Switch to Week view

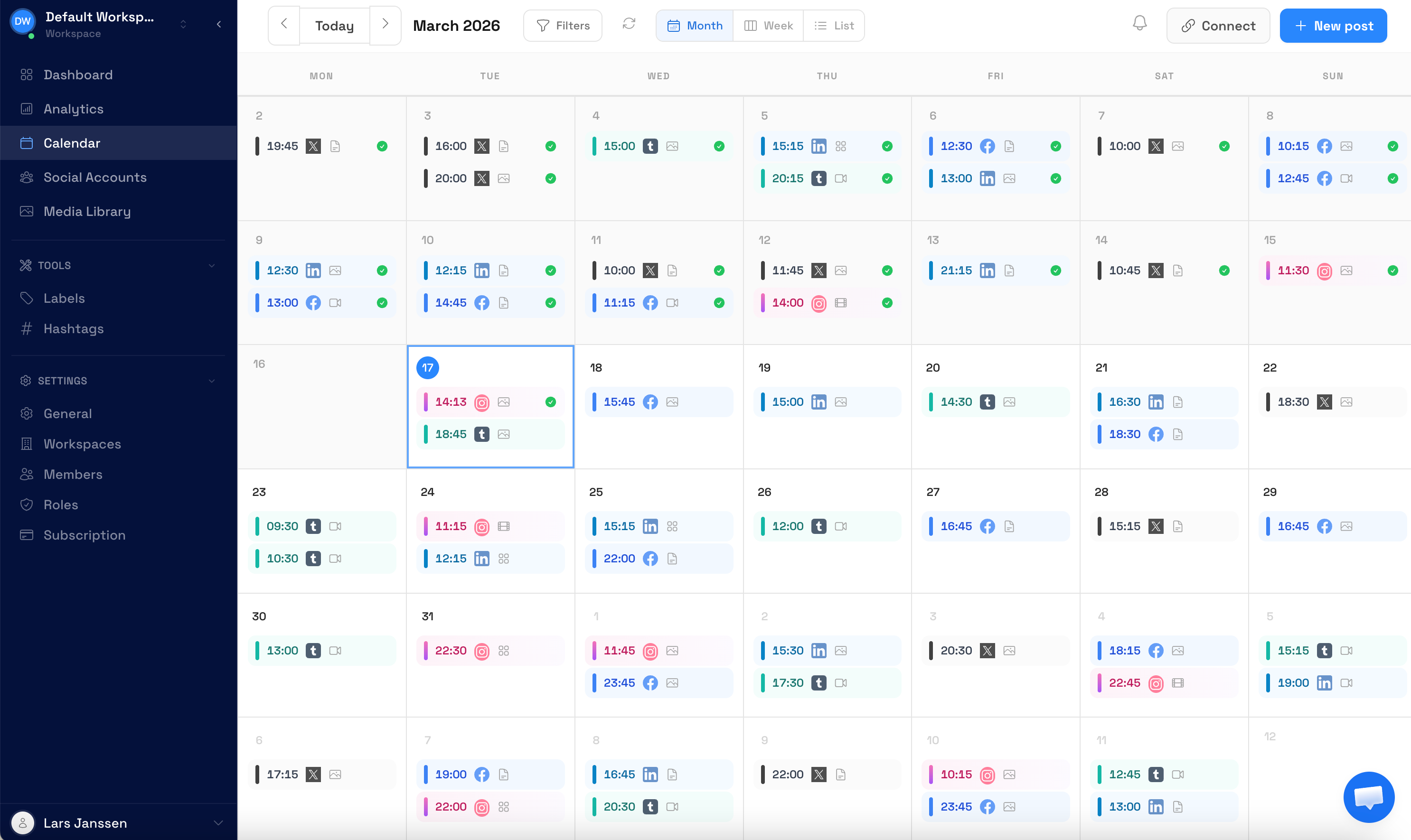point(768,26)
